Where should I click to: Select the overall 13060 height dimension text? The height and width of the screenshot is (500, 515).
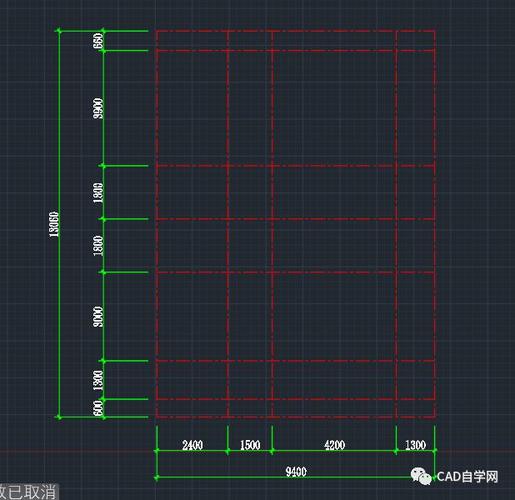(55, 225)
